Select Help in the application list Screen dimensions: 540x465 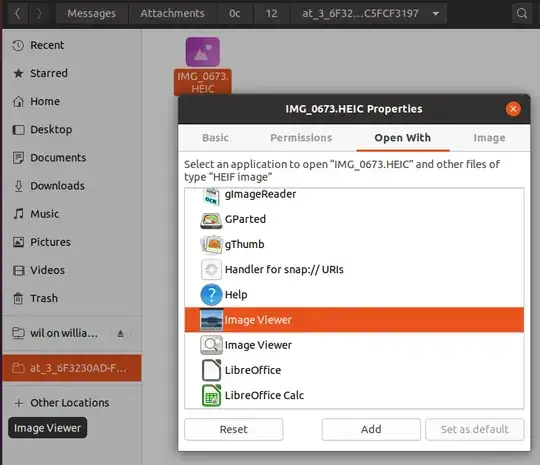click(x=354, y=295)
